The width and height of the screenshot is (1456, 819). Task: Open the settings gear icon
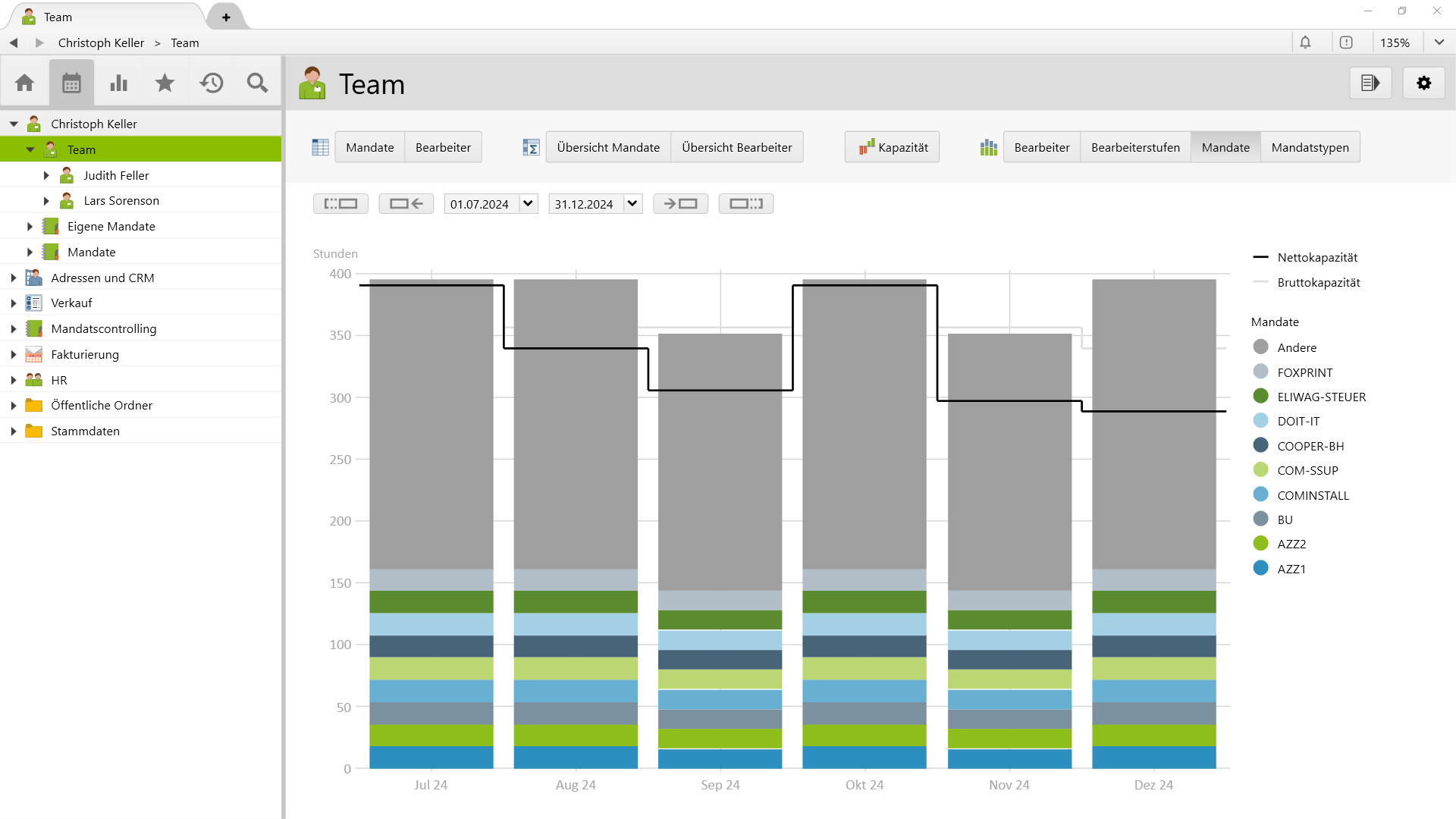(1424, 83)
